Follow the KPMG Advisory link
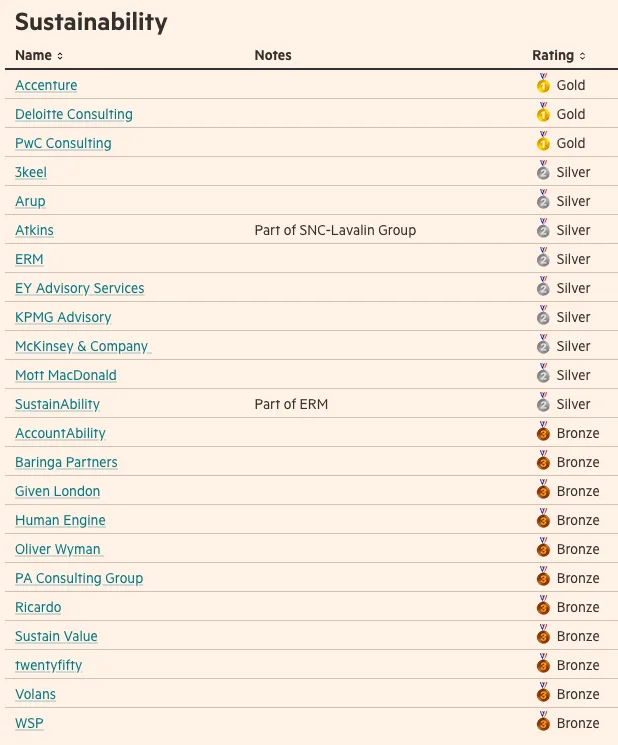The height and width of the screenshot is (745, 618). coord(63,317)
